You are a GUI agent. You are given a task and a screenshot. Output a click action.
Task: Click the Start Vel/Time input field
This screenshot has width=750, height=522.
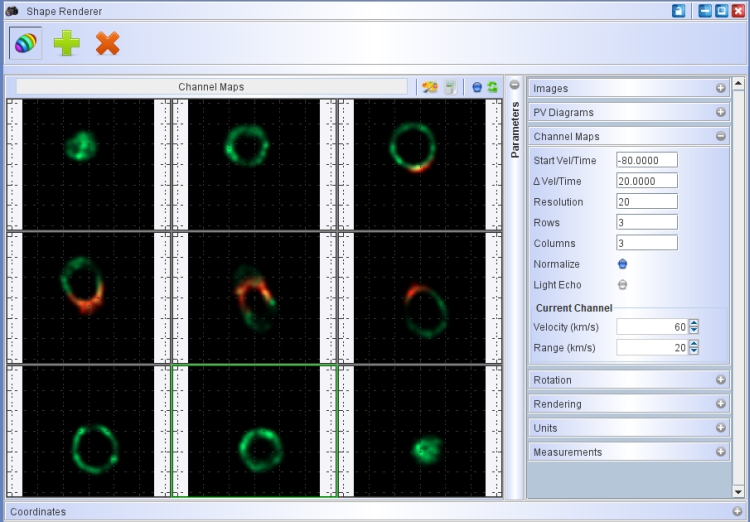click(x=647, y=160)
